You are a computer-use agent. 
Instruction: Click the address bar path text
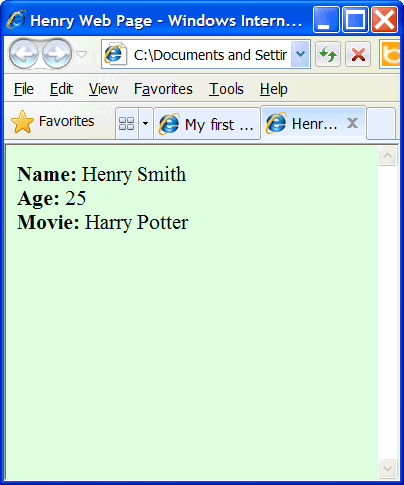coord(210,55)
